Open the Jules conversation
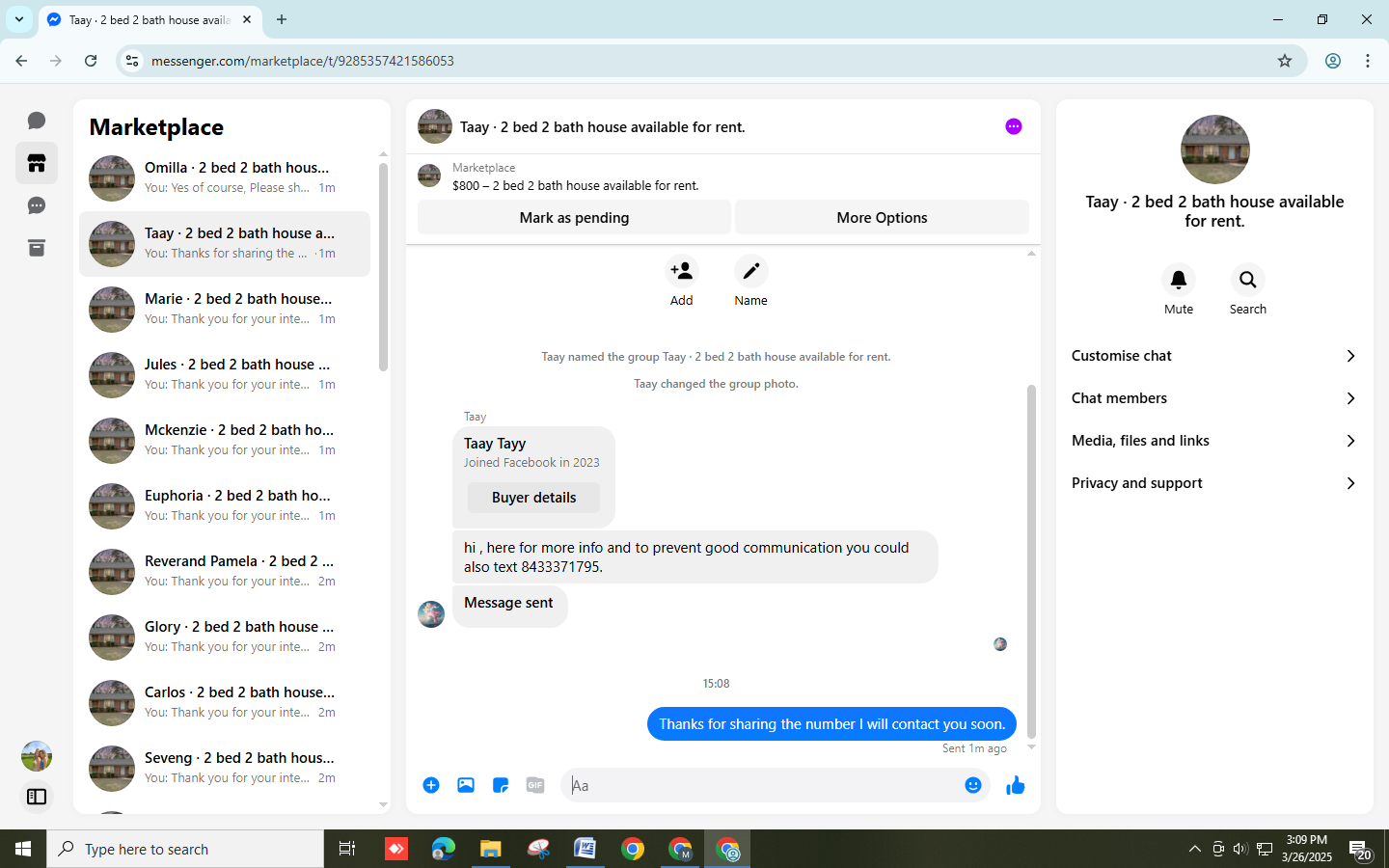The width and height of the screenshot is (1389, 868). pyautogui.click(x=225, y=375)
